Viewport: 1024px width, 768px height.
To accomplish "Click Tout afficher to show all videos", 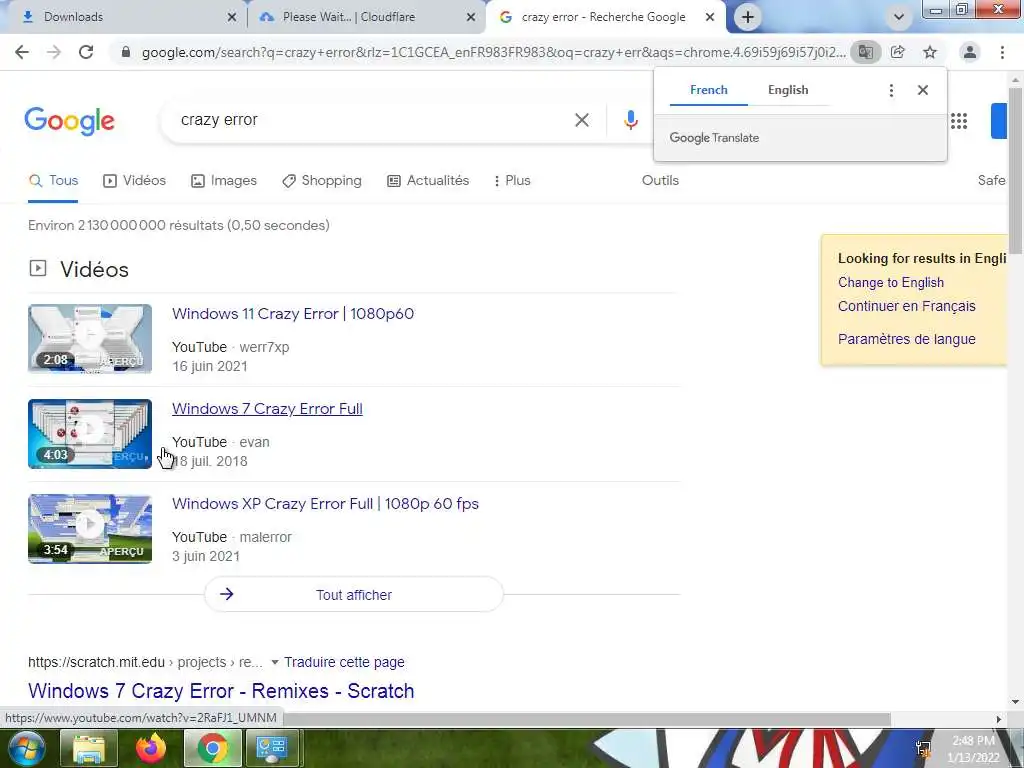I will point(354,594).
